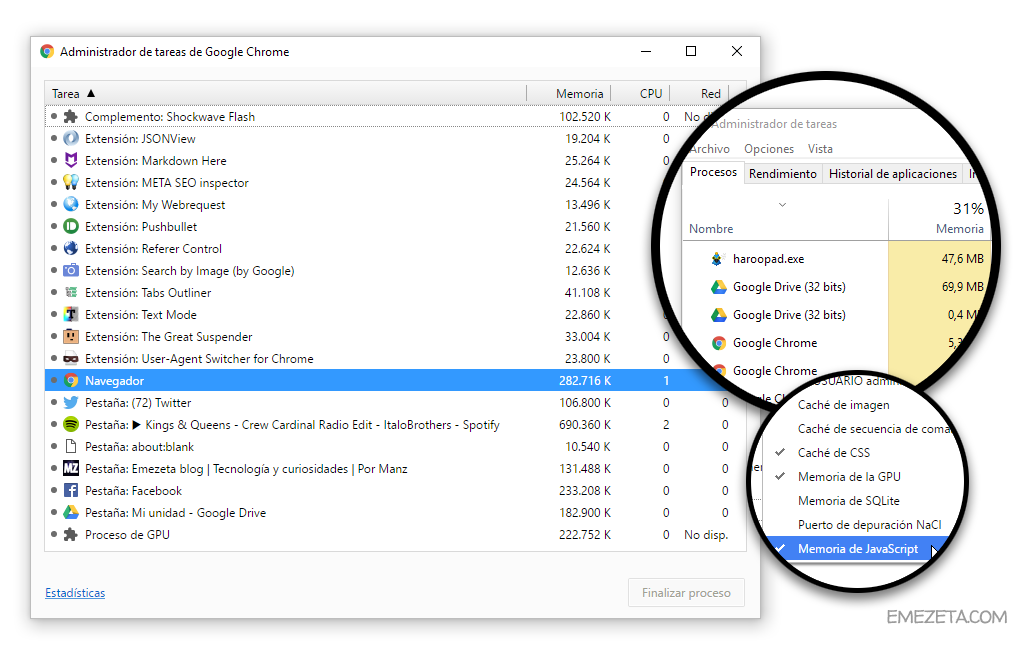
Task: Click the Twitter bird tab icon
Action: click(x=71, y=403)
